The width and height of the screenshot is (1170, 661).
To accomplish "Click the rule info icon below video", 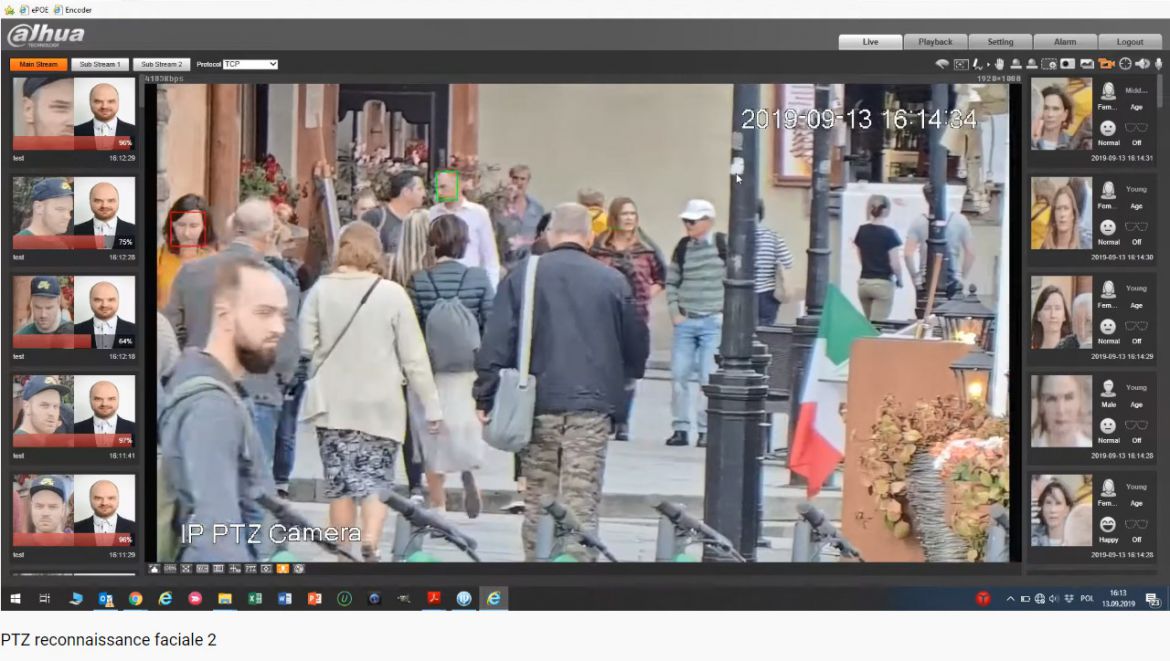I will (x=234, y=568).
